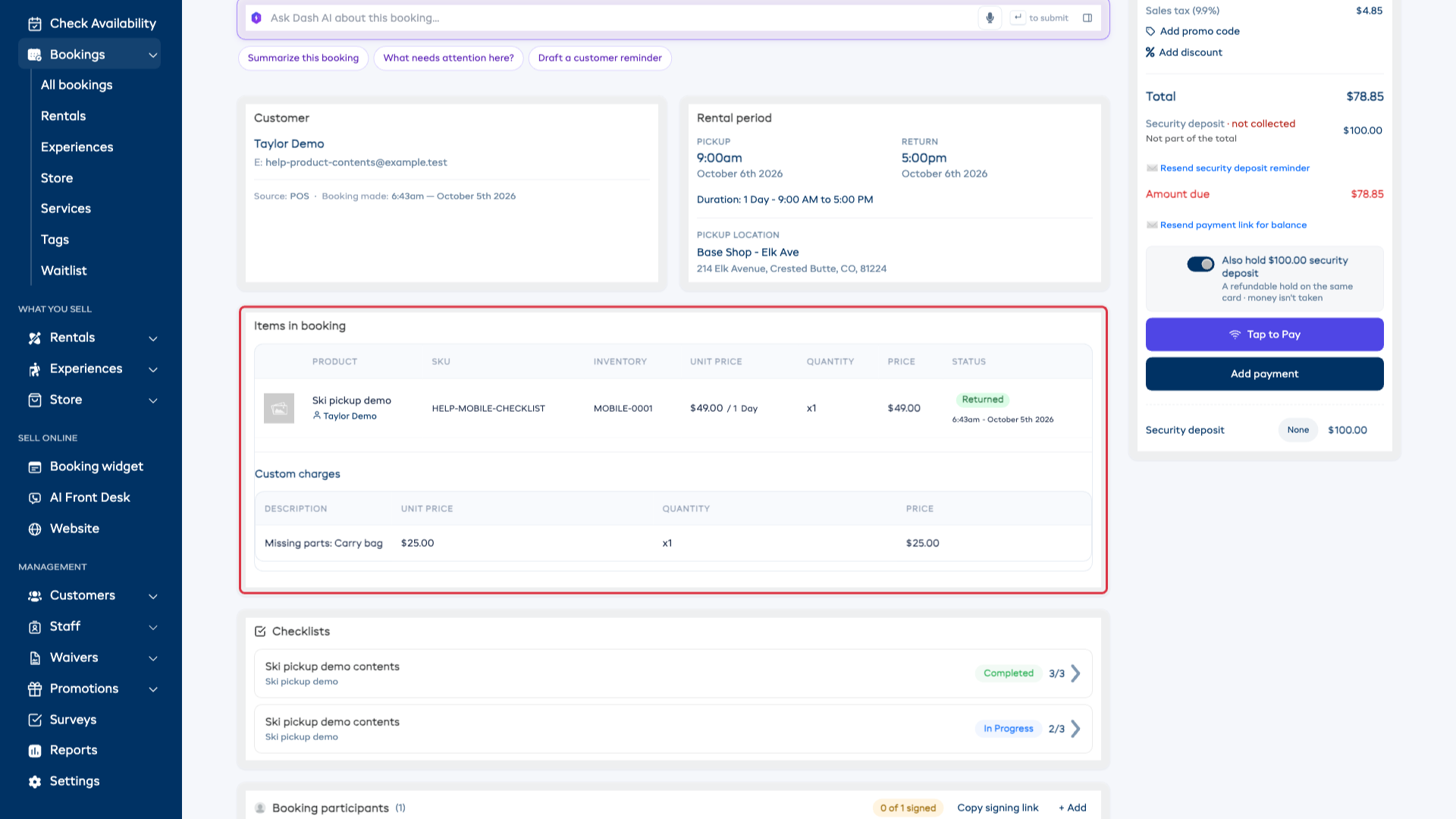The image size is (1456, 819).
Task: Click the Dash AI logo icon in prompt bar
Action: [256, 17]
